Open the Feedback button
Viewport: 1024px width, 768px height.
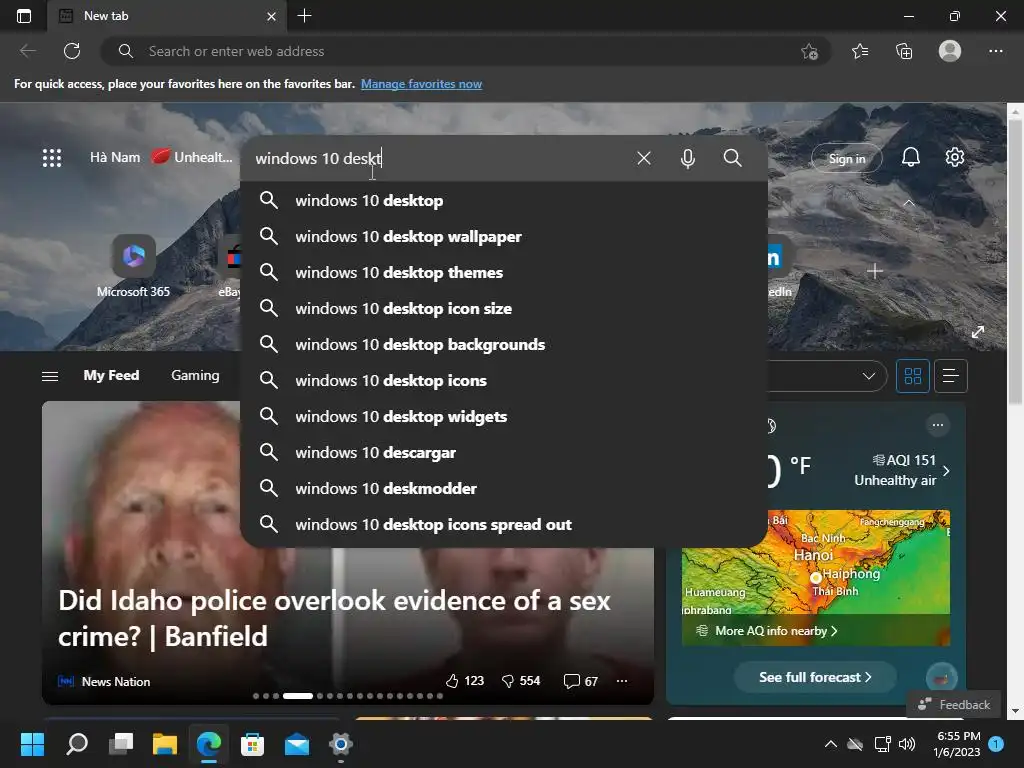(x=953, y=705)
